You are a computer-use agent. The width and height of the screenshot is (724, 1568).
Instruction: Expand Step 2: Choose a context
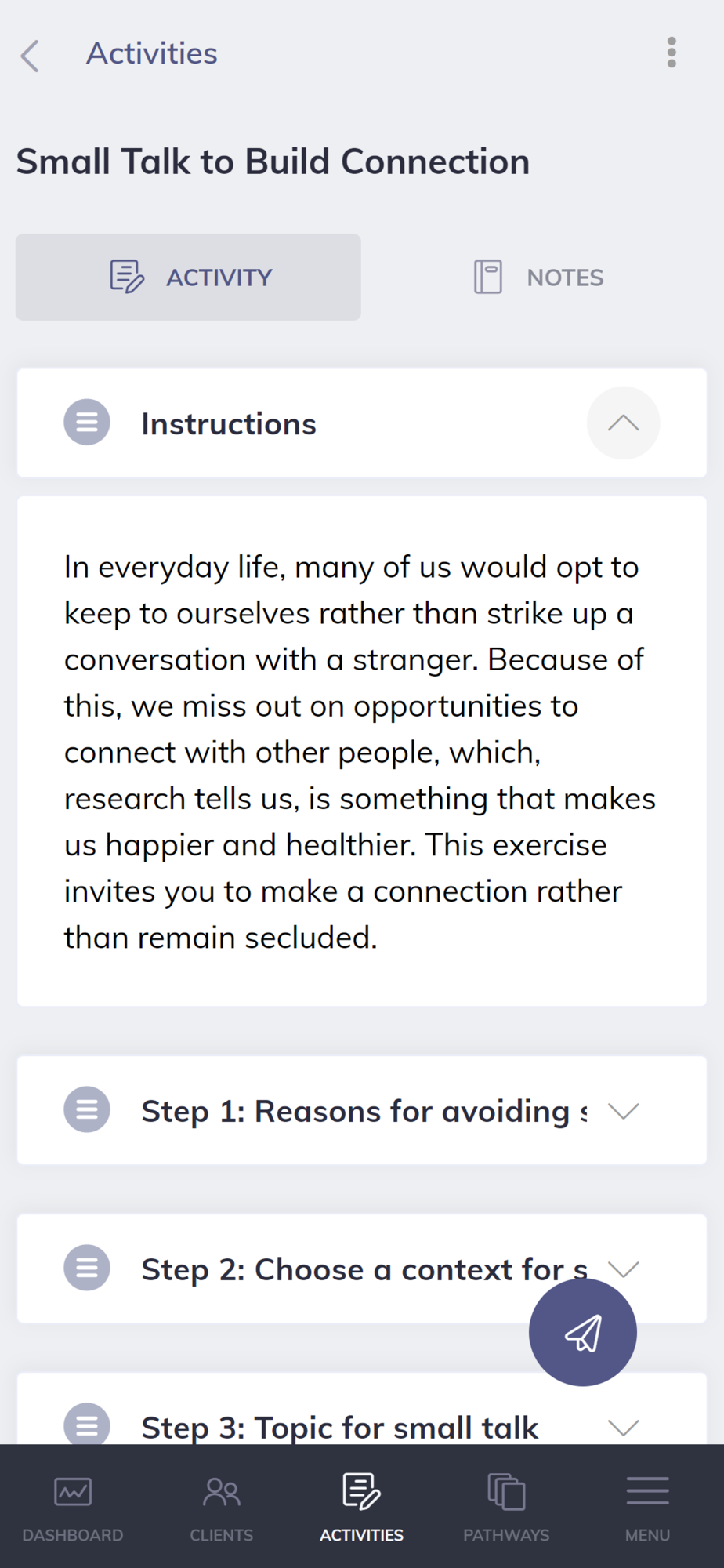pyautogui.click(x=623, y=1268)
